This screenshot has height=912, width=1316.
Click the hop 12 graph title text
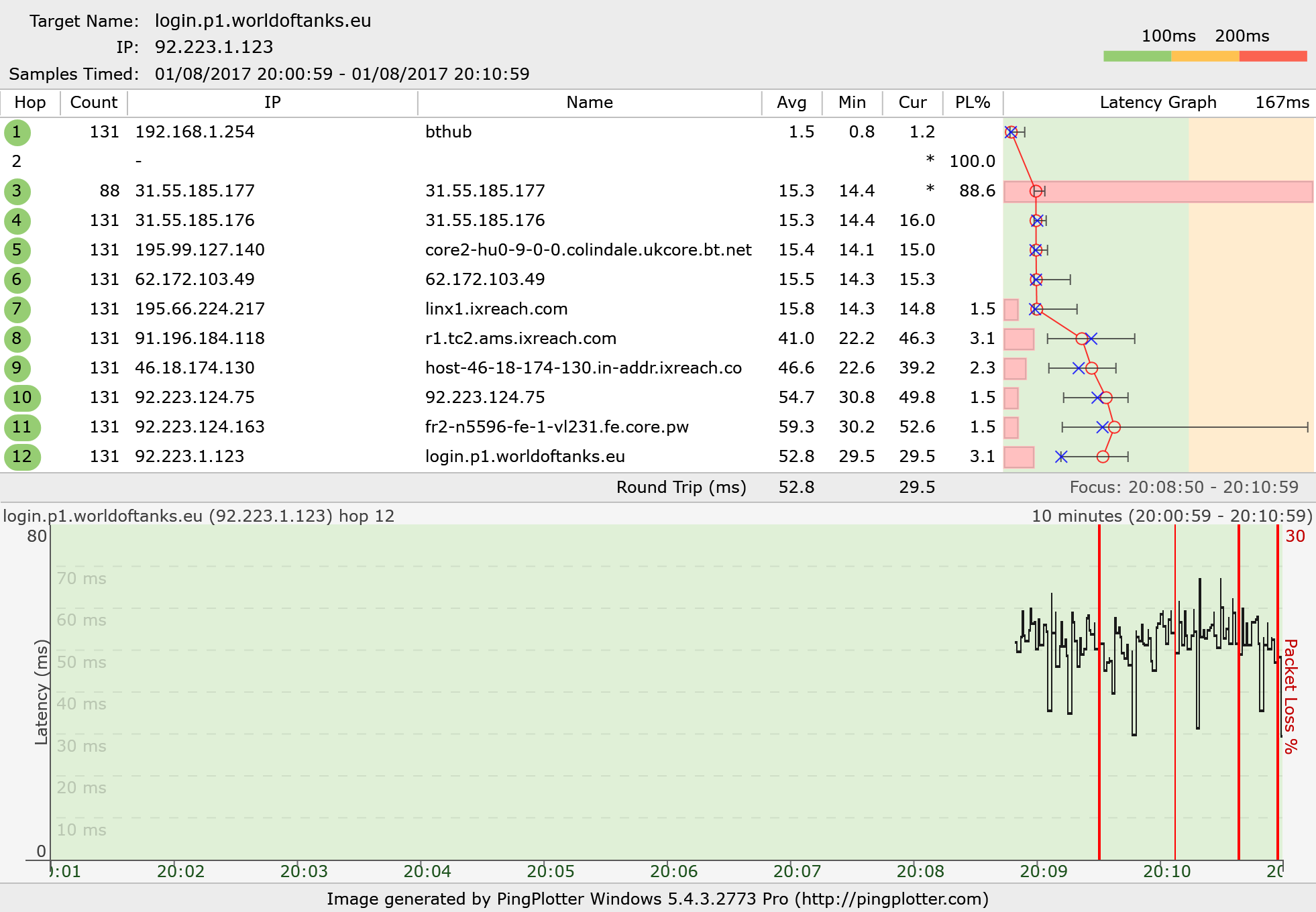[x=199, y=516]
